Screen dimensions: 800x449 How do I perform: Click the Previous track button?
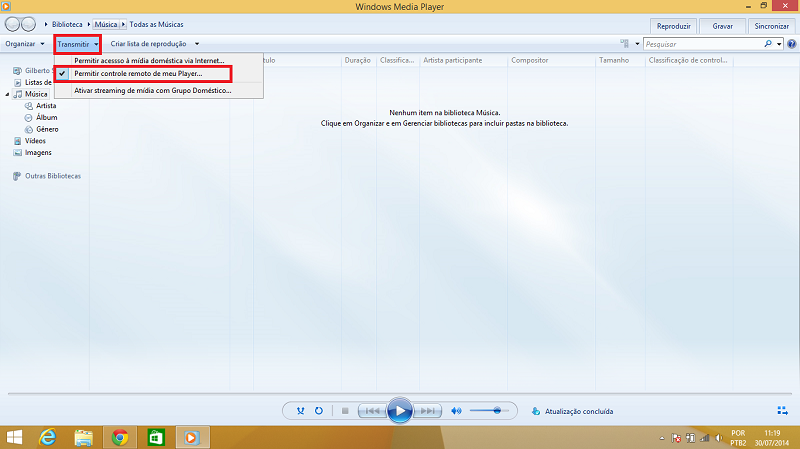pos(370,411)
